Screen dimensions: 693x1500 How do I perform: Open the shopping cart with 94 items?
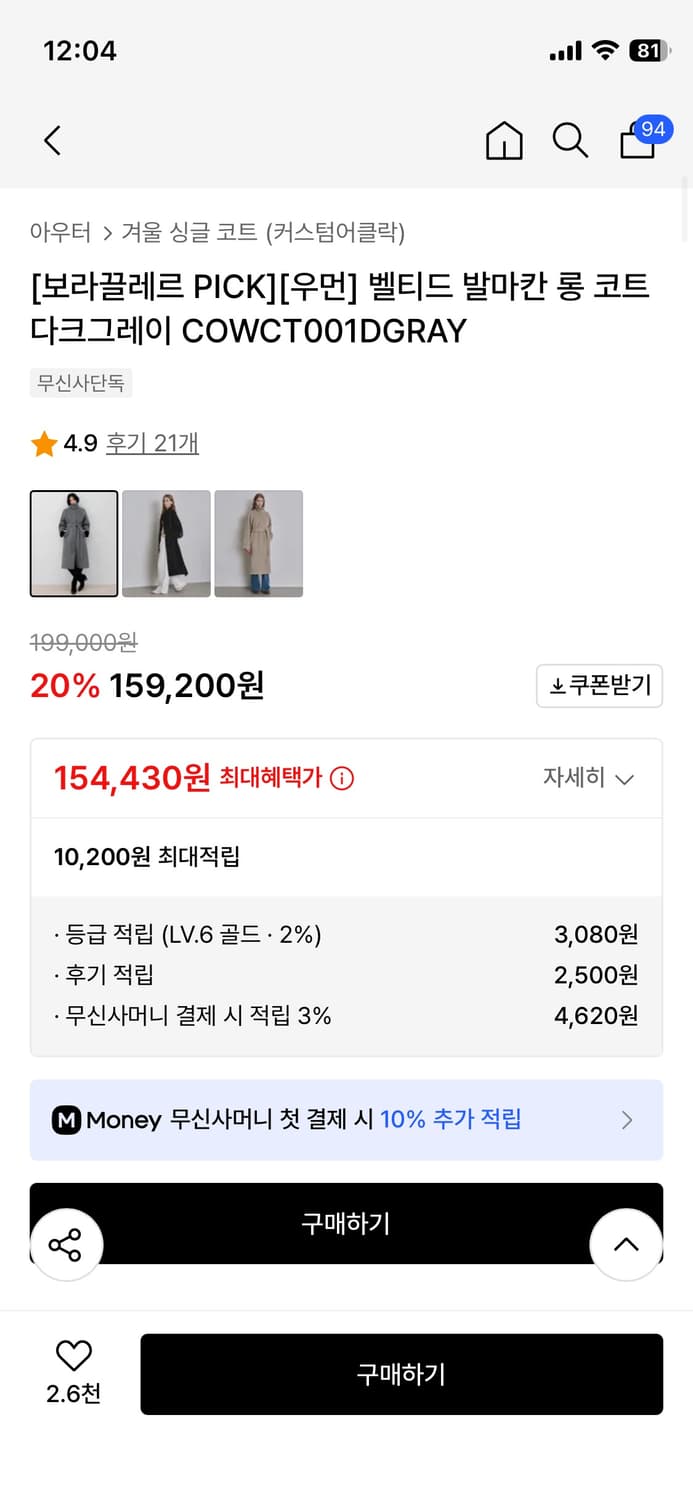click(x=637, y=143)
